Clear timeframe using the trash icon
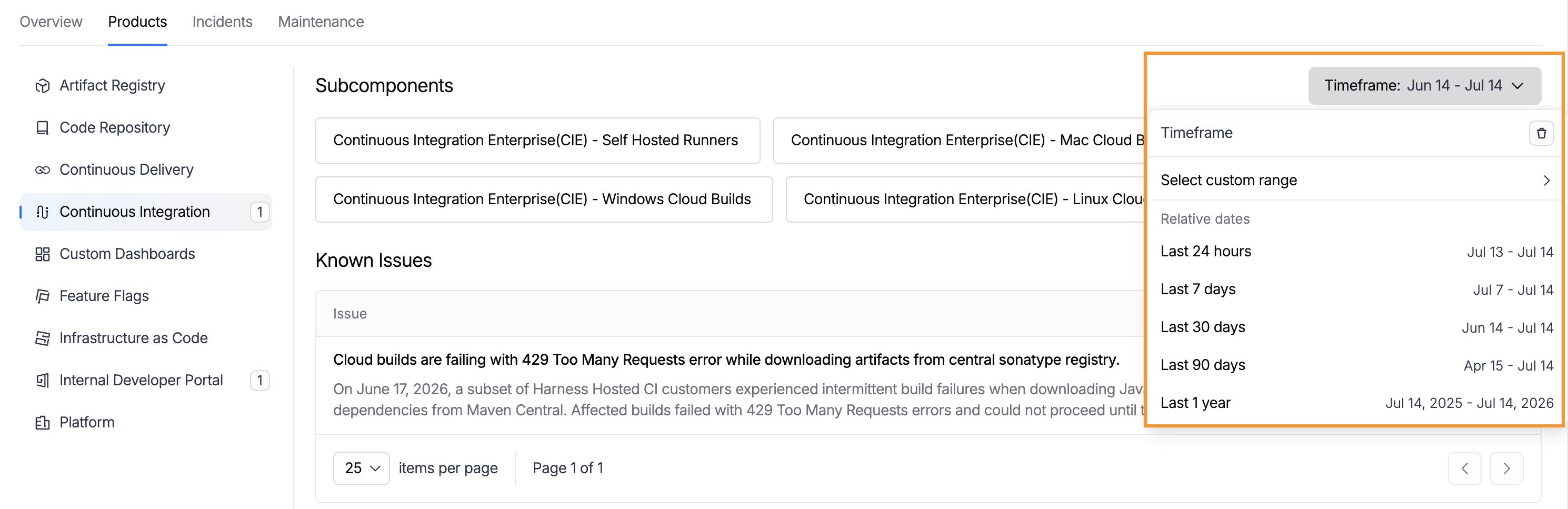The image size is (1568, 509). pos(1541,133)
